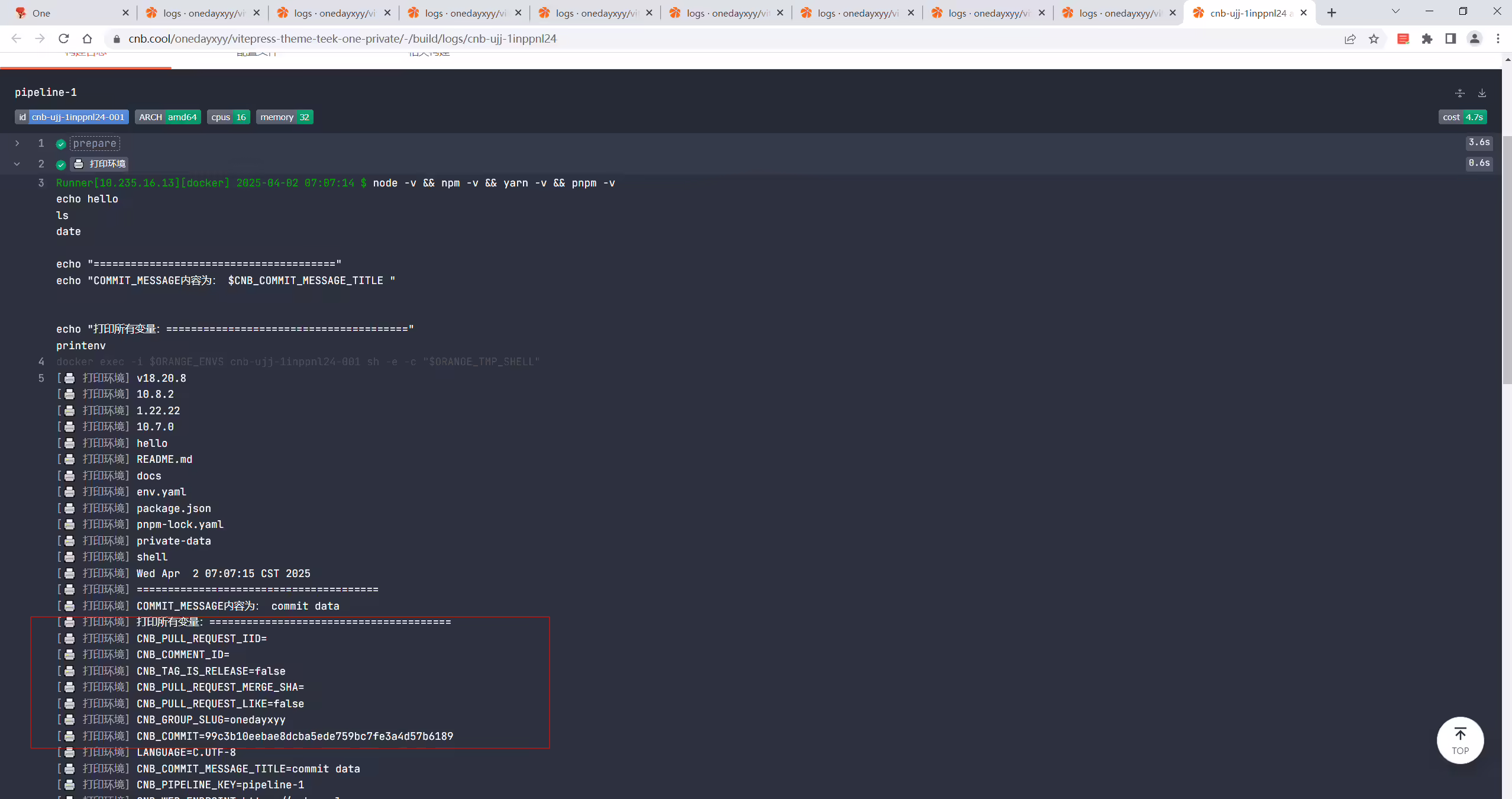Click the cost 4.7s badge

coord(1462,117)
